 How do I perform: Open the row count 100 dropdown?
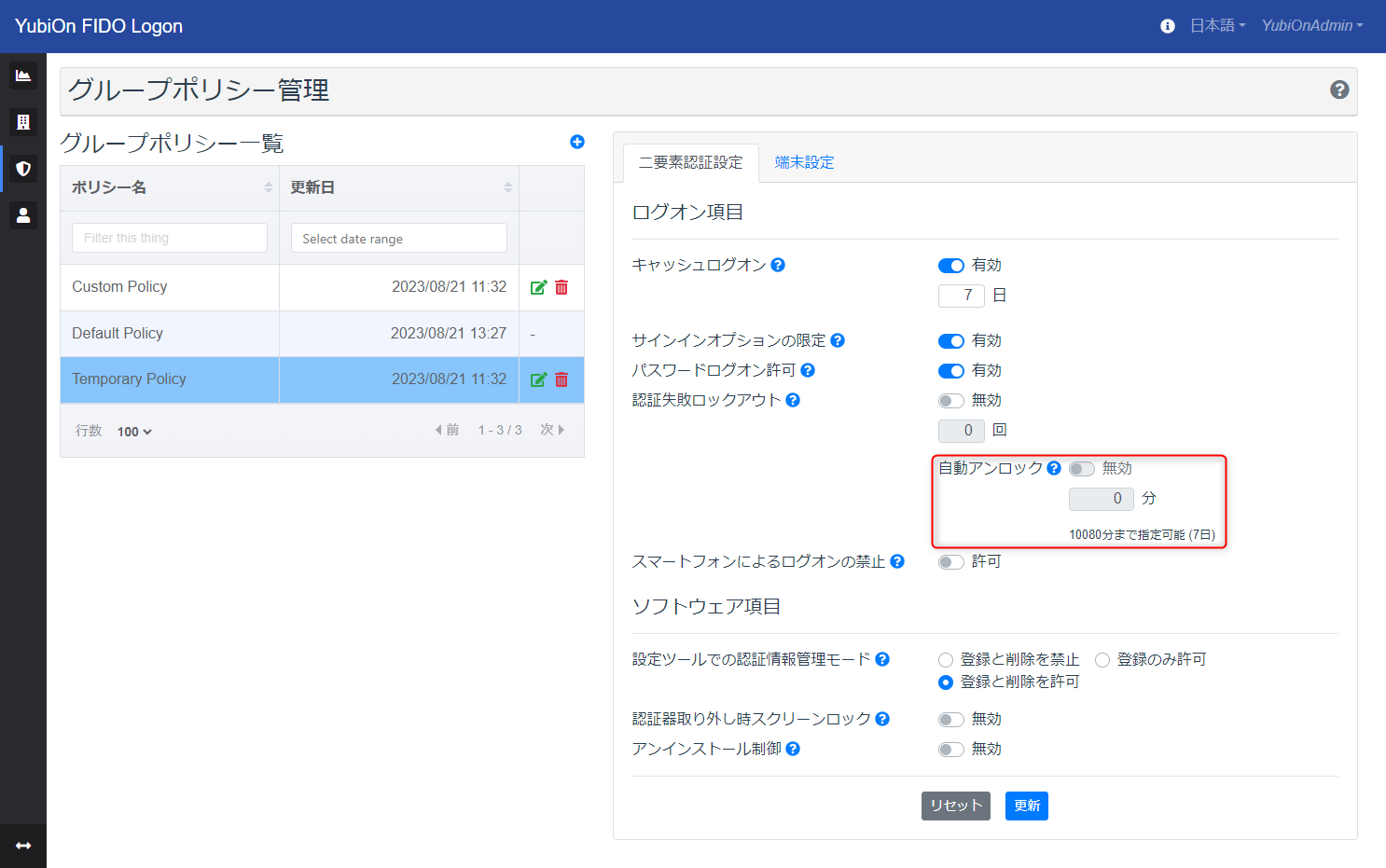click(x=134, y=432)
